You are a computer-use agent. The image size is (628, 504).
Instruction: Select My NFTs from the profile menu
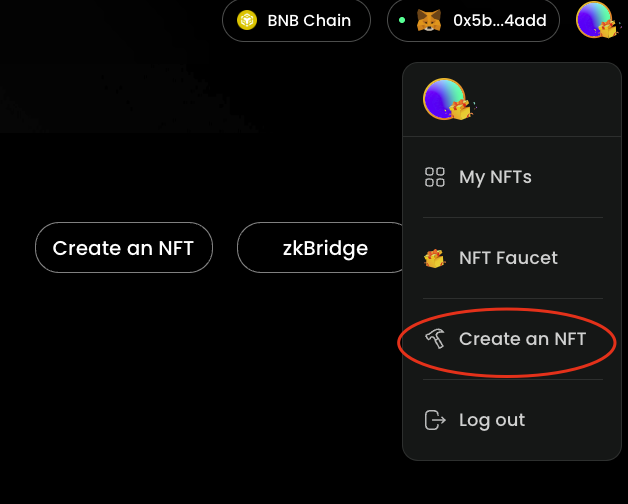coord(495,177)
